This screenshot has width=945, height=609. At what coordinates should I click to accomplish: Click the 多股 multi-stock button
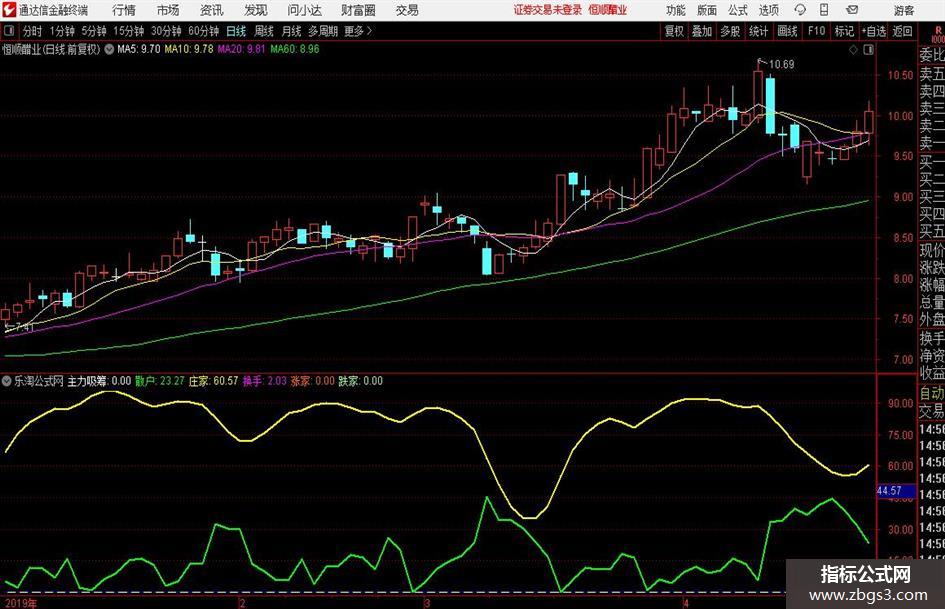click(x=730, y=31)
